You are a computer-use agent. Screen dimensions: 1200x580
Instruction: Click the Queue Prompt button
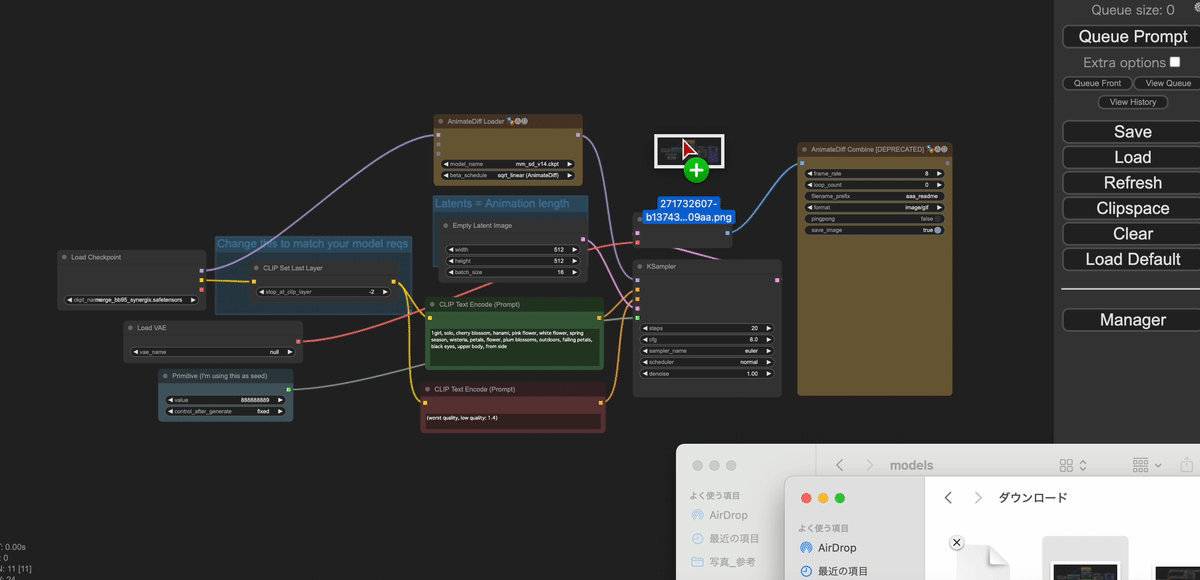tap(1133, 37)
